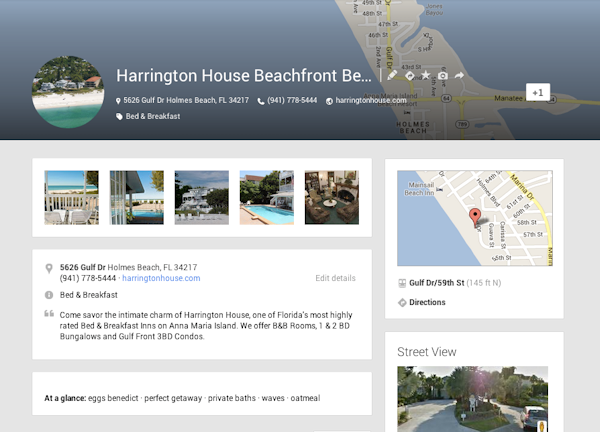Viewport: 600px width, 432px height.
Task: Click phone number (941) 778-5444 in details card
Action: coord(88,278)
